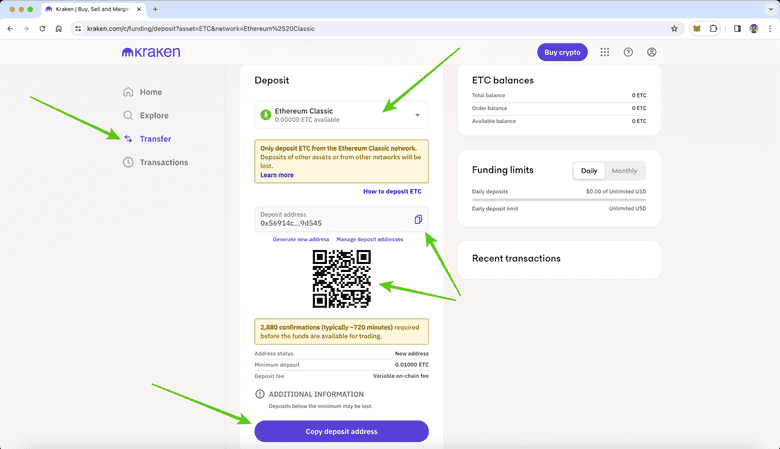Image resolution: width=780 pixels, height=449 pixels.
Task: Open the Transfer section in sidebar
Action: (x=154, y=139)
